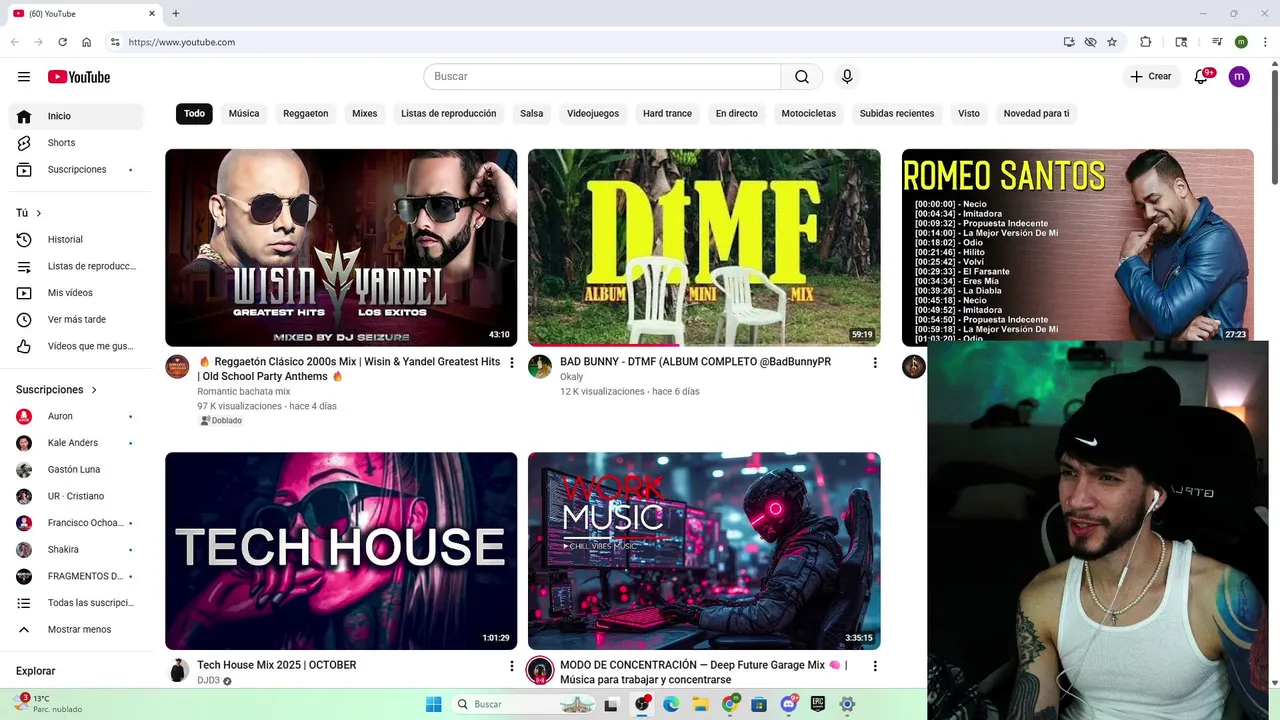Open options for the Wisin & Yandel video

(512, 363)
